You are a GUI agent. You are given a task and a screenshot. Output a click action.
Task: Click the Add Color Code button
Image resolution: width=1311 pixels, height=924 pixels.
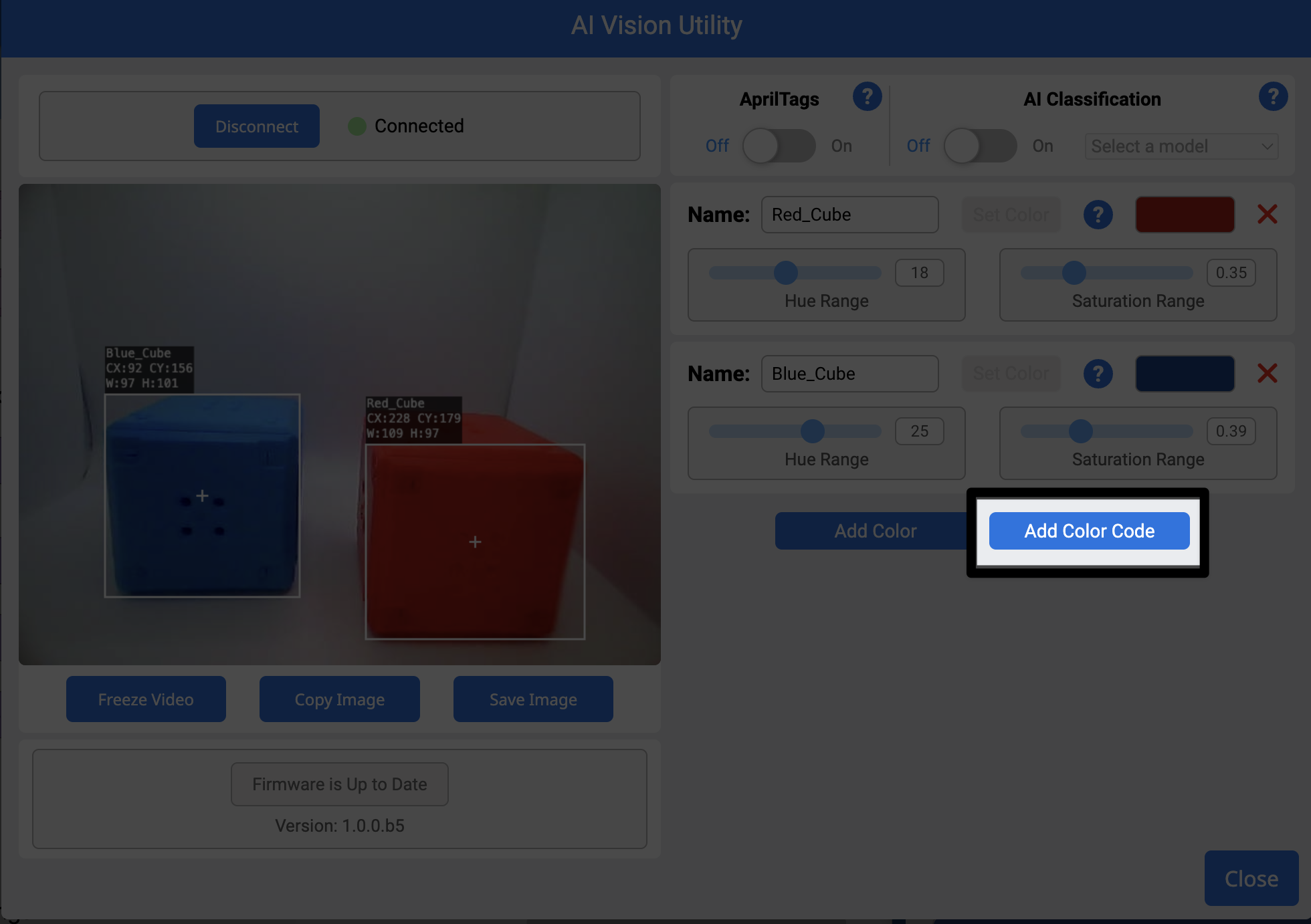1089,531
